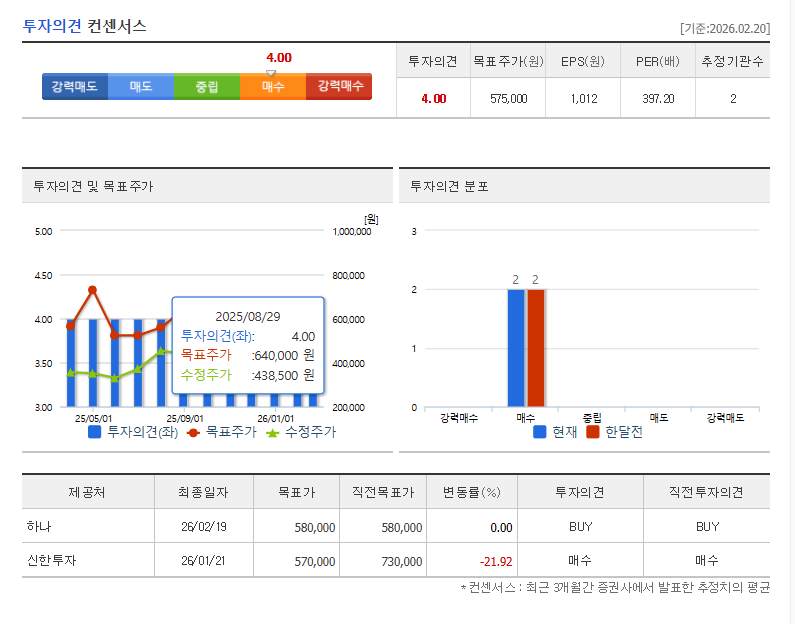The image size is (795, 624).
Task: Click the 신한투자 provider row name
Action: point(51,561)
